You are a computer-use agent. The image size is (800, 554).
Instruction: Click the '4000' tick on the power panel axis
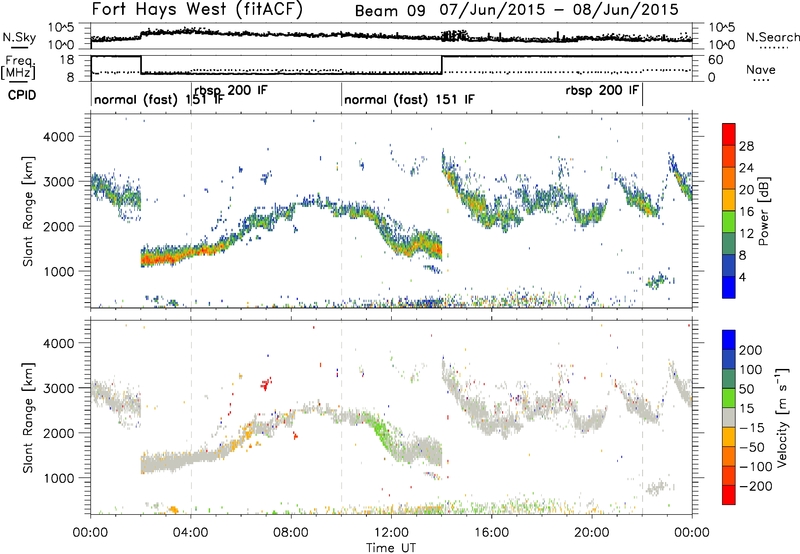(59, 137)
